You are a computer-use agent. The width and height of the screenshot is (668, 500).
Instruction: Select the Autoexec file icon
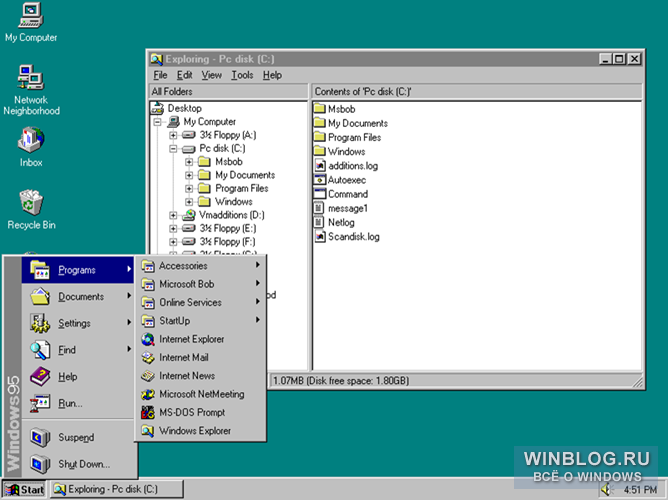pyautogui.click(x=320, y=179)
